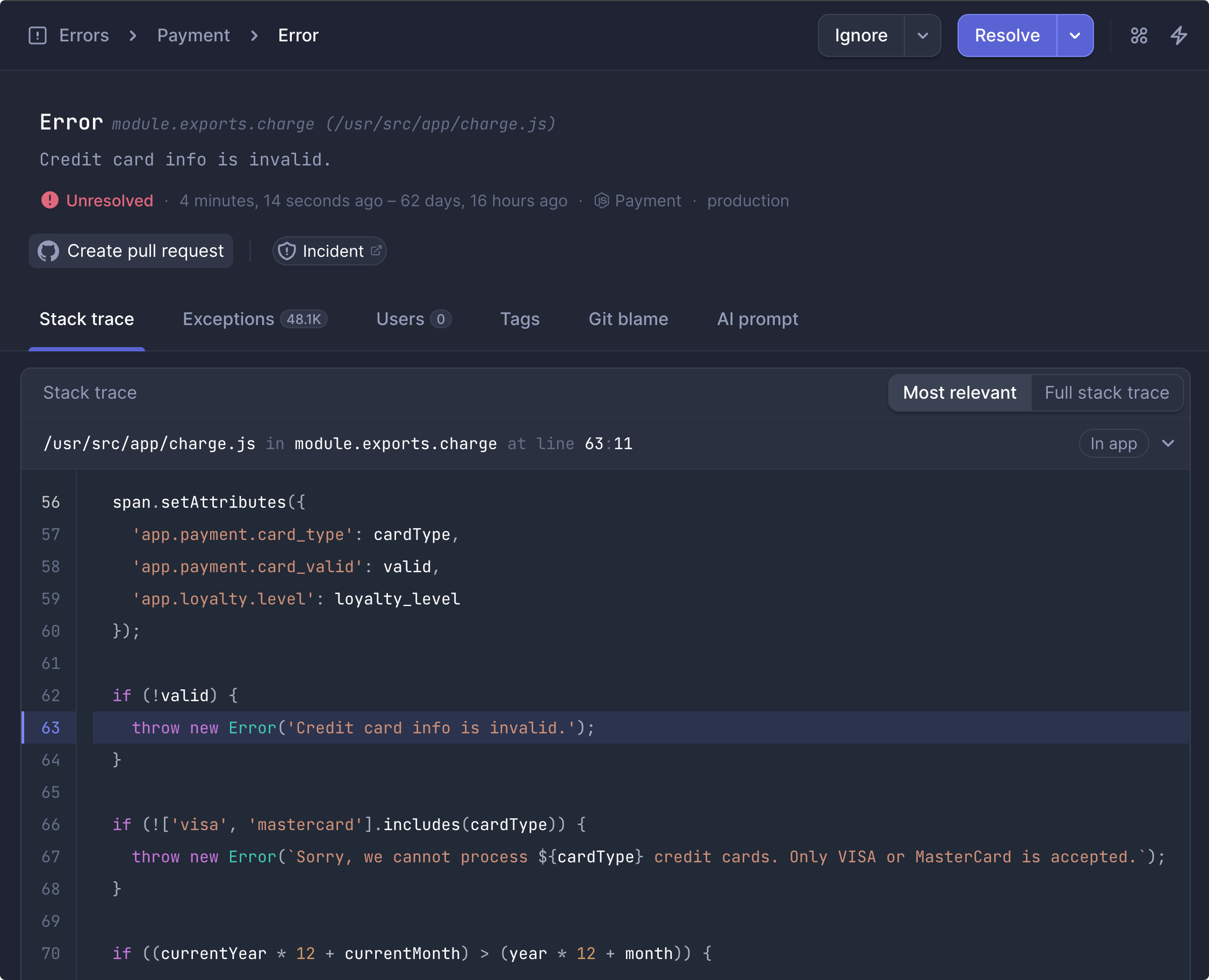
Task: Switch to Full stack trace view
Action: (1107, 393)
